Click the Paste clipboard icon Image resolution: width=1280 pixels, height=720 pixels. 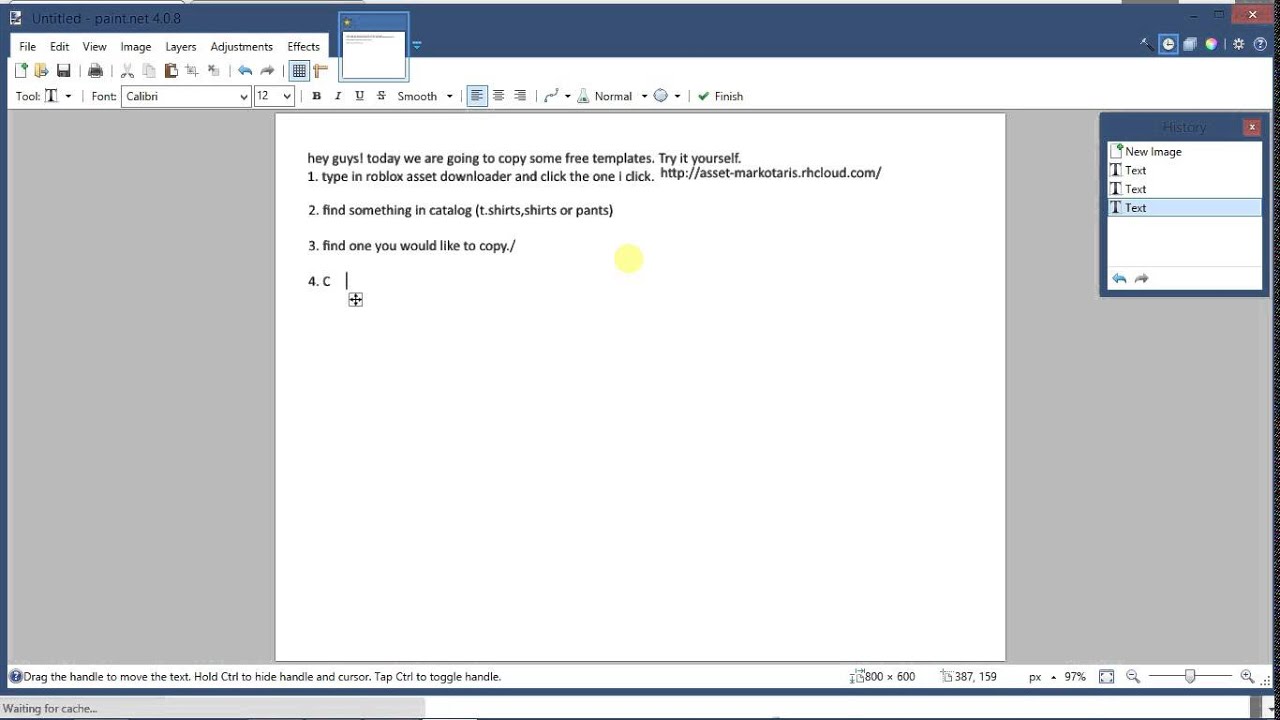(x=171, y=70)
